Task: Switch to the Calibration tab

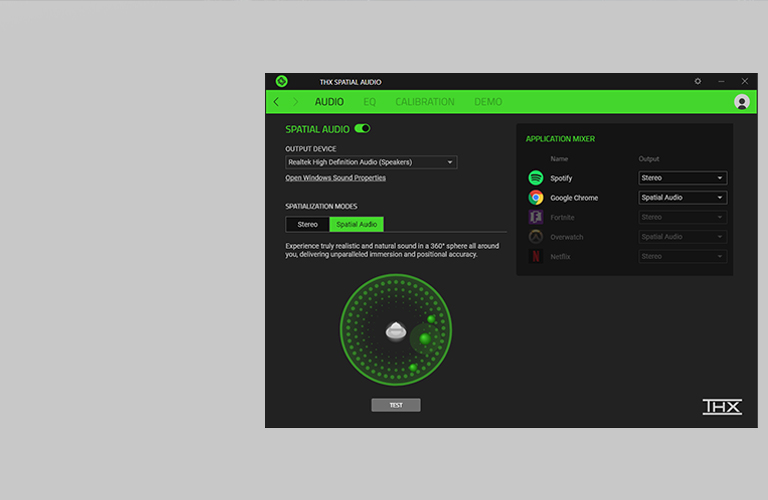Action: pyautogui.click(x=424, y=102)
